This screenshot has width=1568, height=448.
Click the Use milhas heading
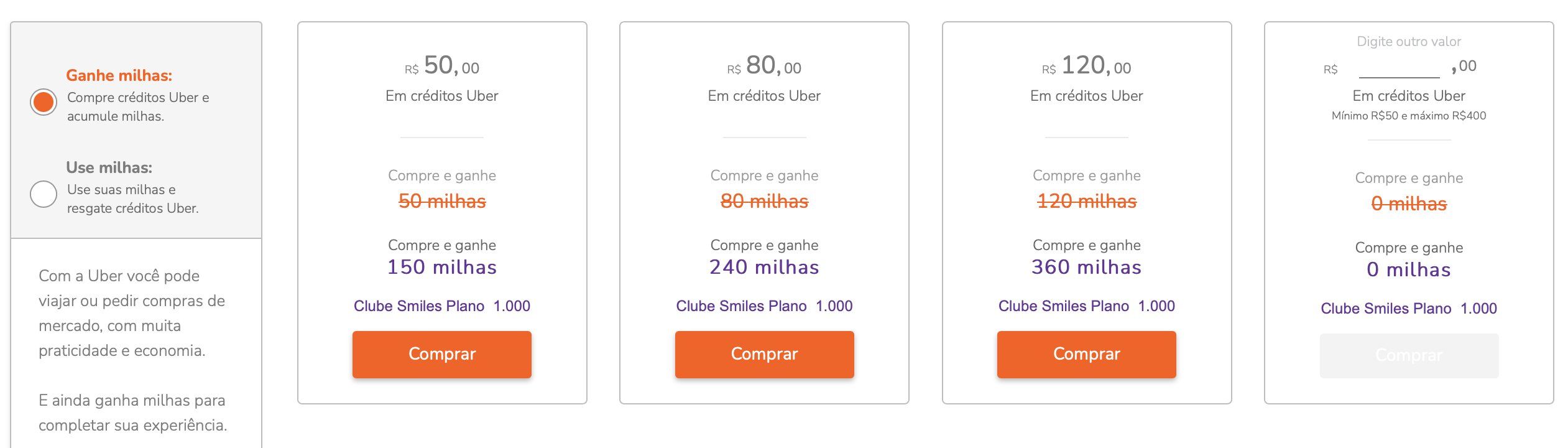[x=109, y=167]
